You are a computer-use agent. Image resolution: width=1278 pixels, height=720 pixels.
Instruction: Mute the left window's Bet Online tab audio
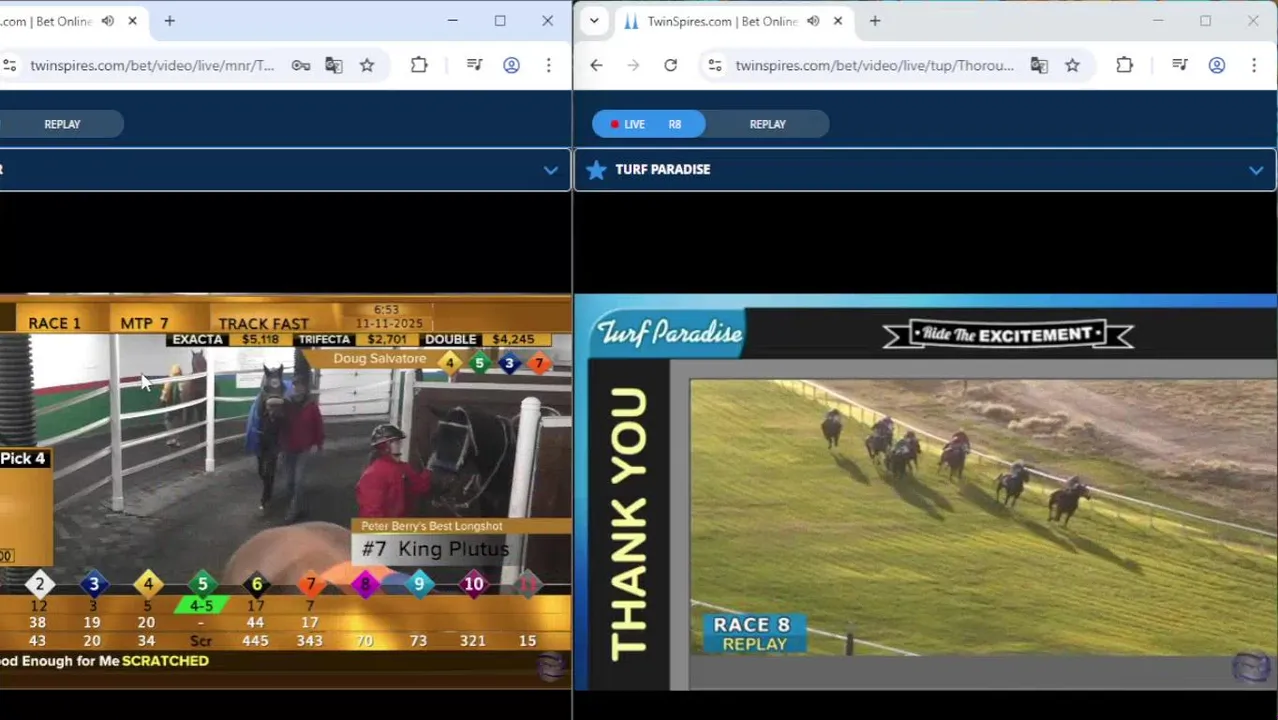(x=107, y=21)
